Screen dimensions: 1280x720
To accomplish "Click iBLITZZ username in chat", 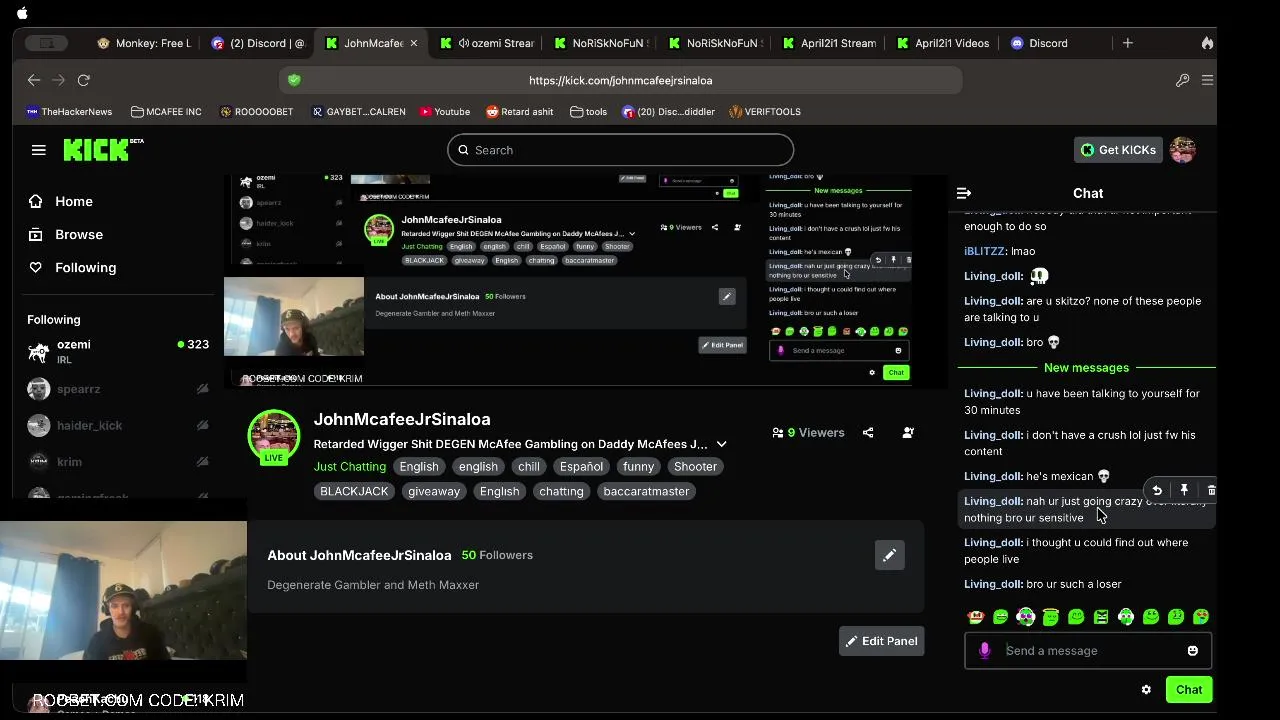I will click(984, 252).
